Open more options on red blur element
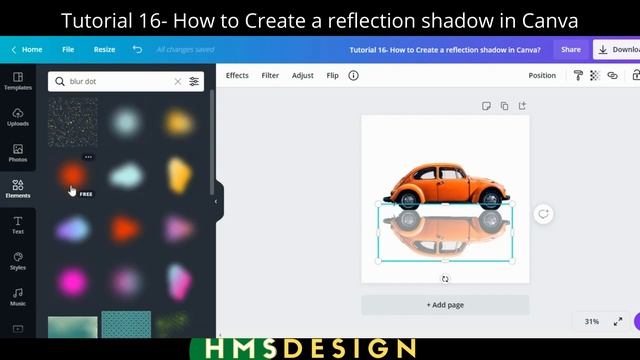This screenshot has width=640, height=360. pyautogui.click(x=88, y=157)
